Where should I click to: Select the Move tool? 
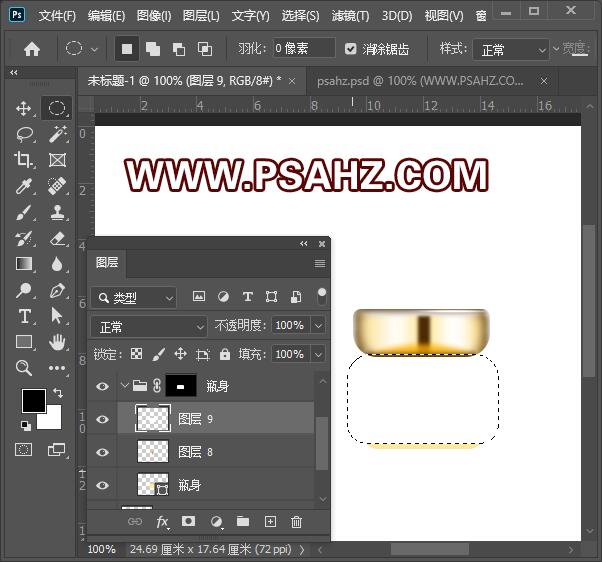tap(24, 109)
